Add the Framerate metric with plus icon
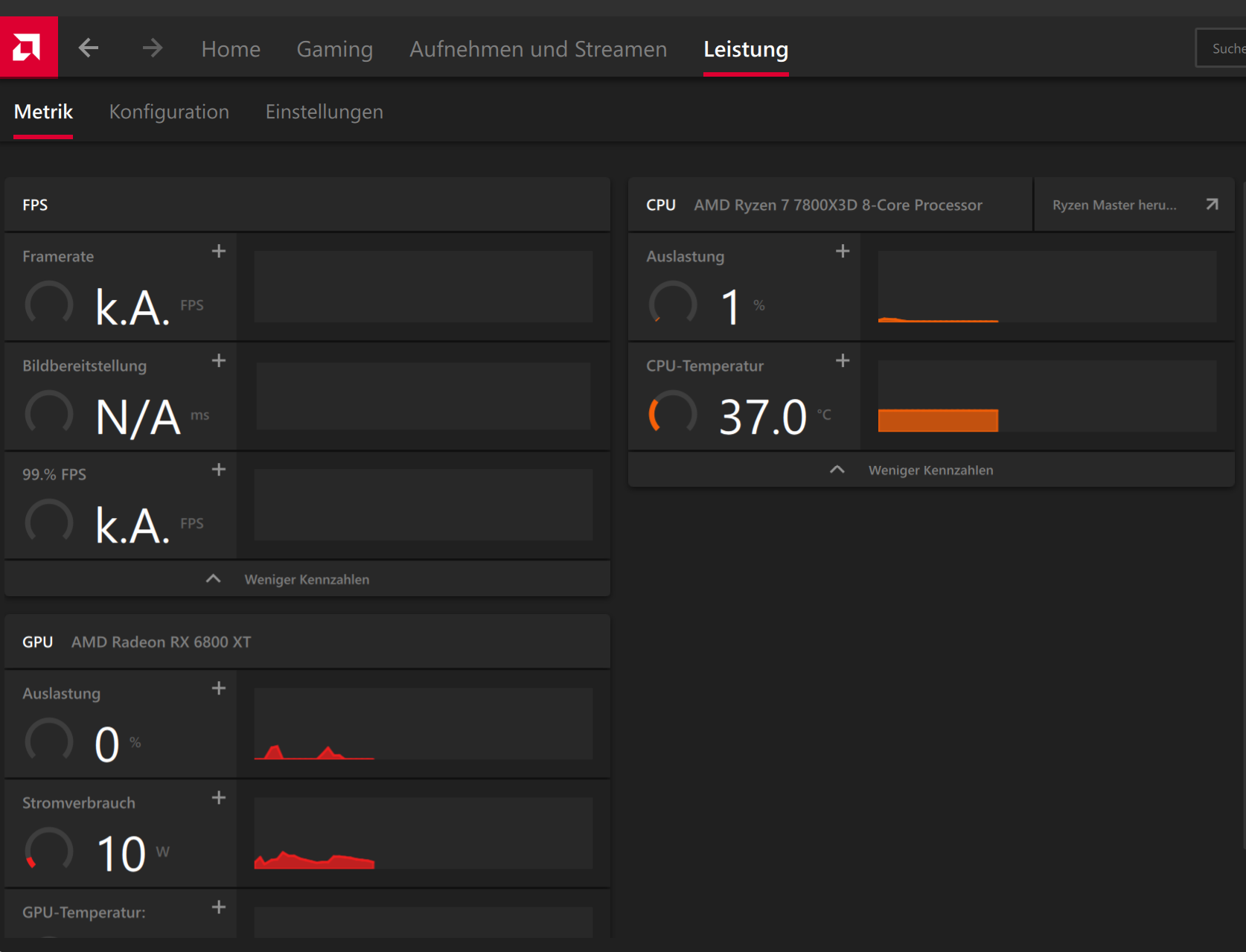Image resolution: width=1246 pixels, height=952 pixels. click(219, 252)
